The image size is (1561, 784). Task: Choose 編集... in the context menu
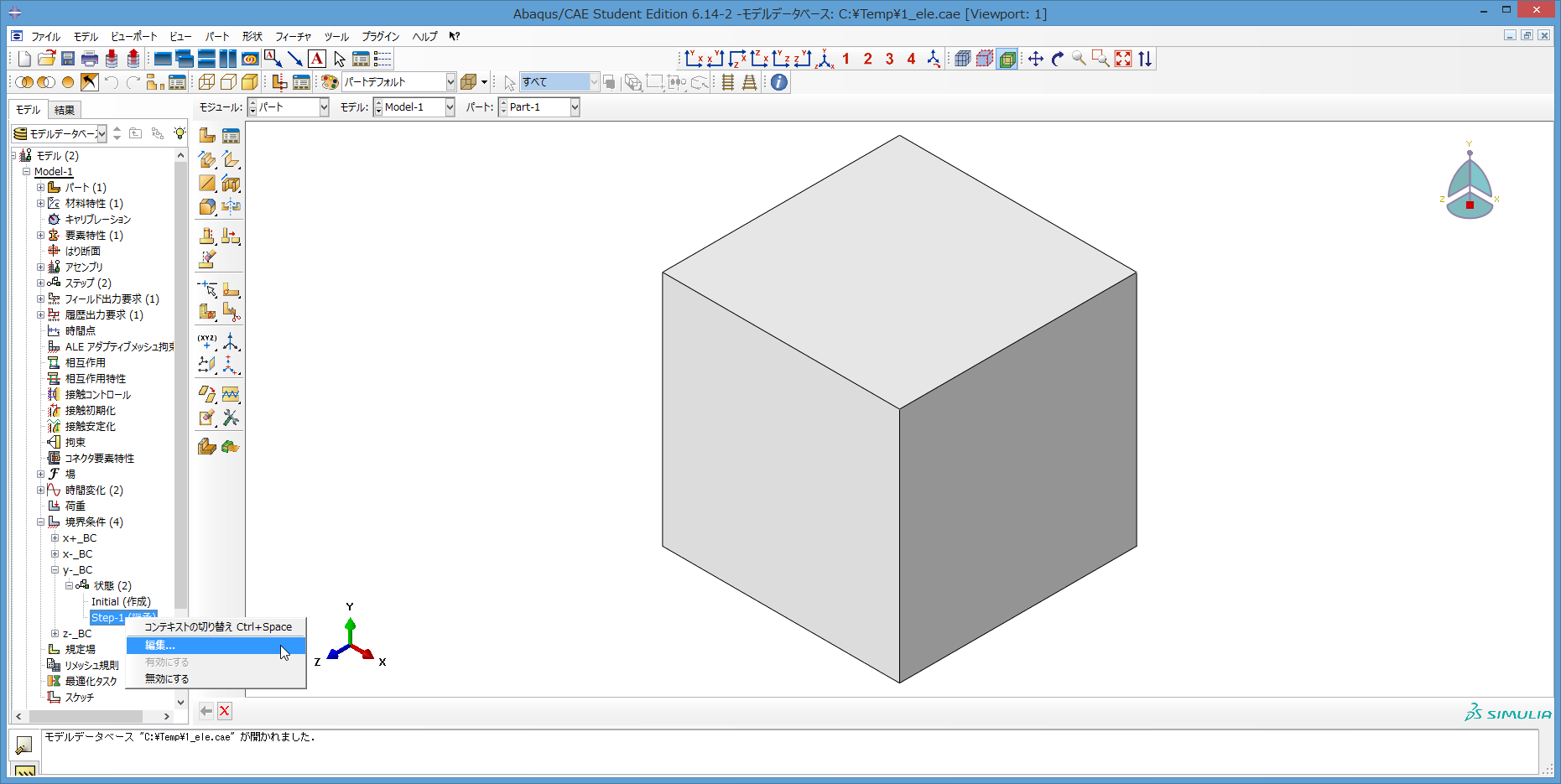(216, 646)
